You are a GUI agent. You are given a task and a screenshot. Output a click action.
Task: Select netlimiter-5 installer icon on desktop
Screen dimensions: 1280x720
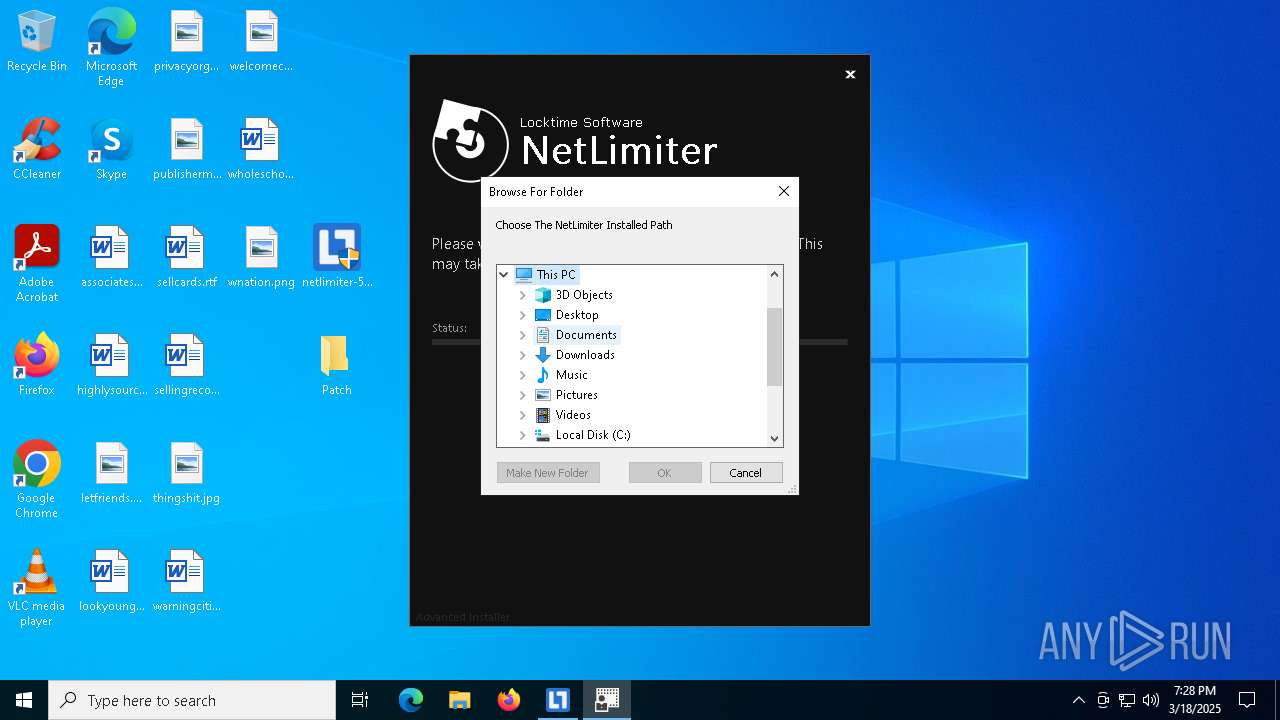click(336, 258)
